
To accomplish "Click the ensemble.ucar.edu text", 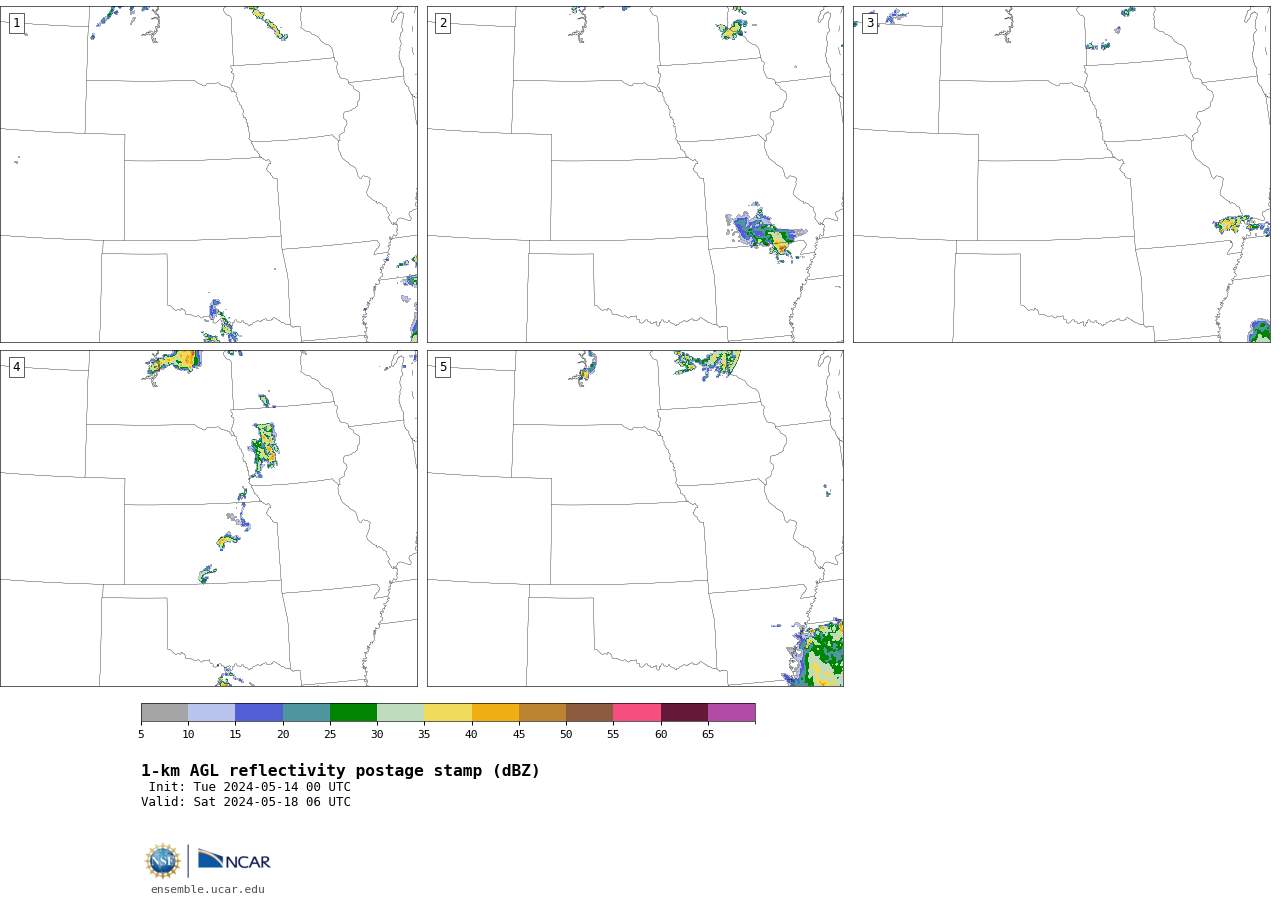I will coord(208,889).
